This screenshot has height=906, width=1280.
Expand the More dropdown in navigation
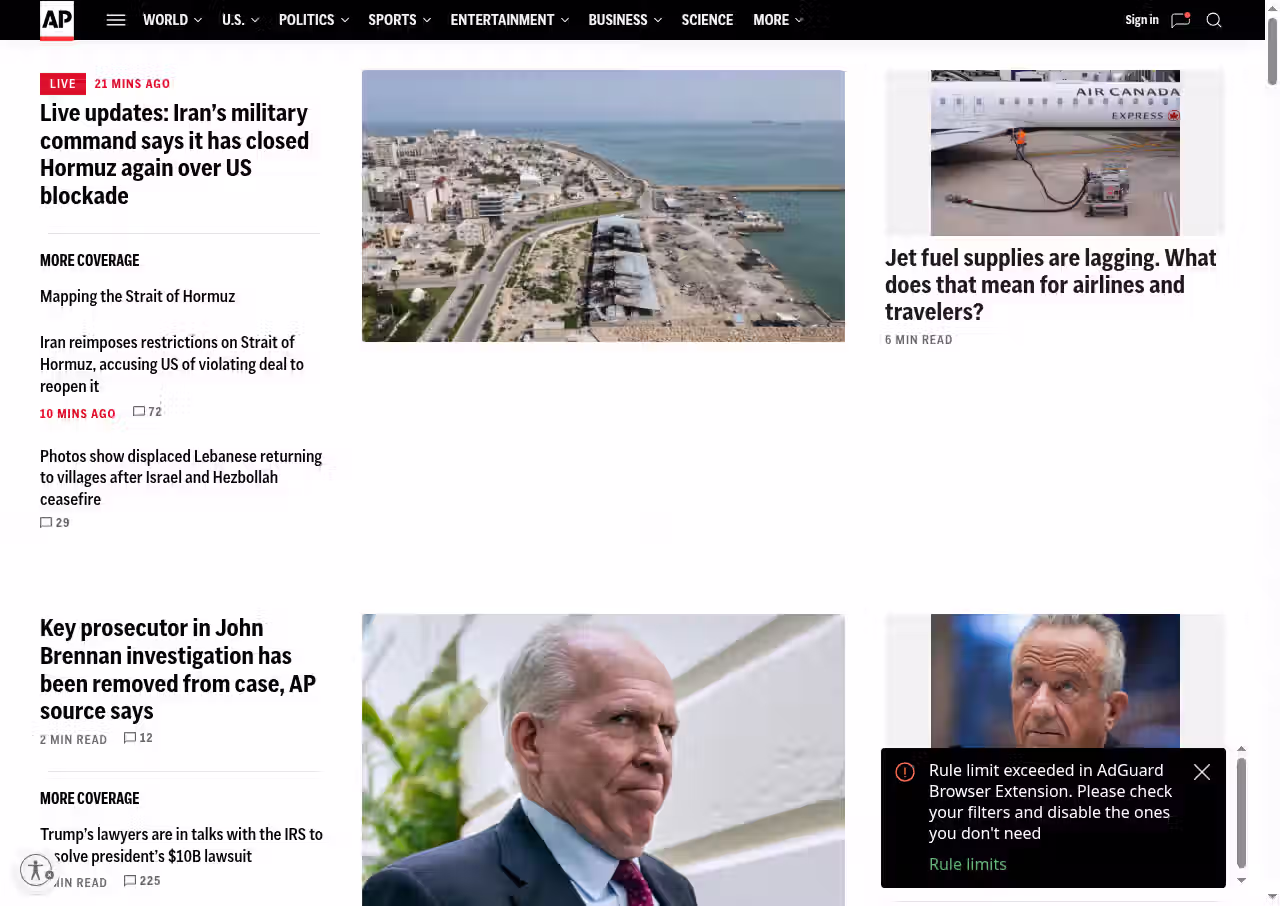pyautogui.click(x=777, y=20)
